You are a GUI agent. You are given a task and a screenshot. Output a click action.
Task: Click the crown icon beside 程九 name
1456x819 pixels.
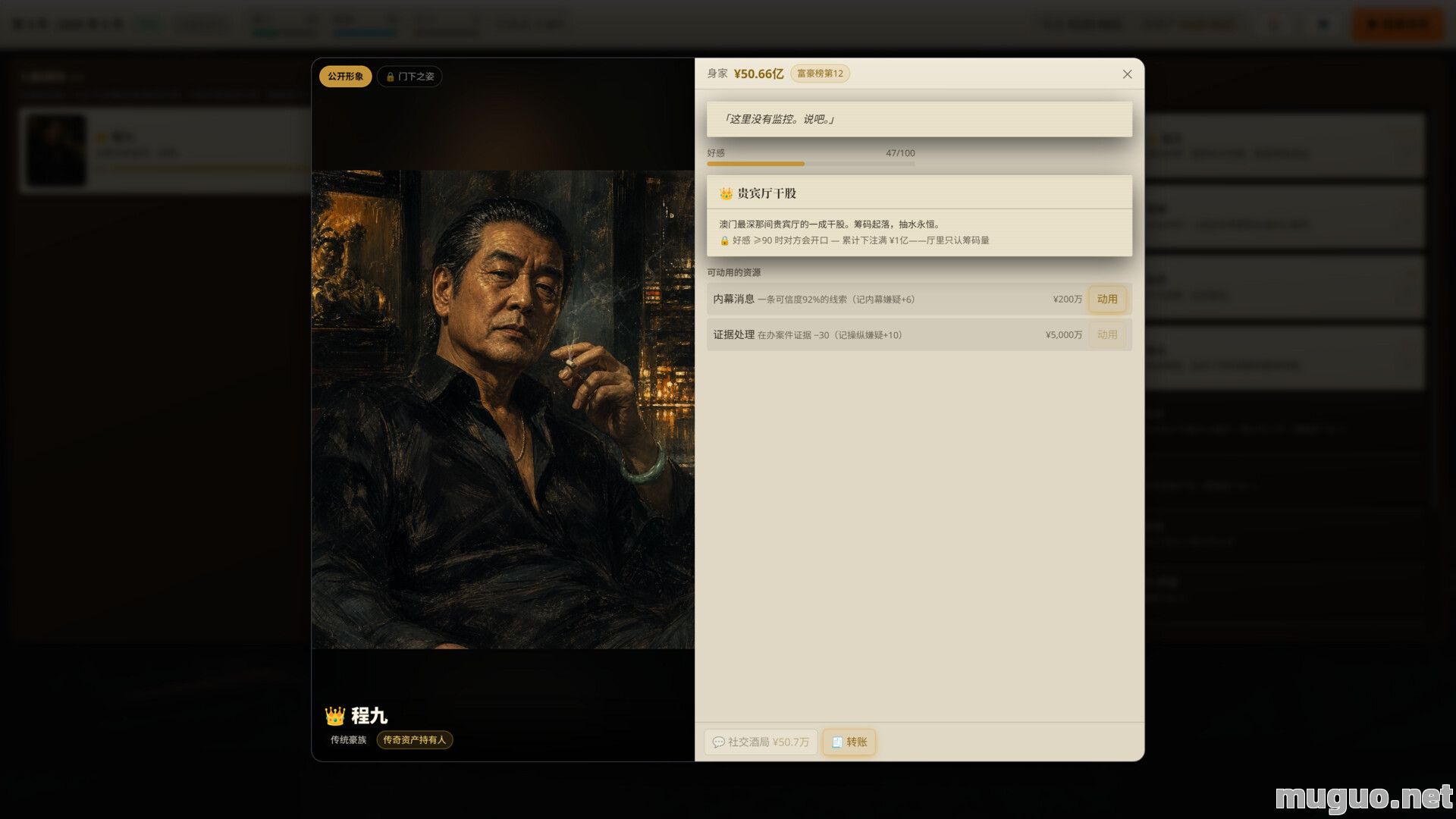pyautogui.click(x=334, y=715)
